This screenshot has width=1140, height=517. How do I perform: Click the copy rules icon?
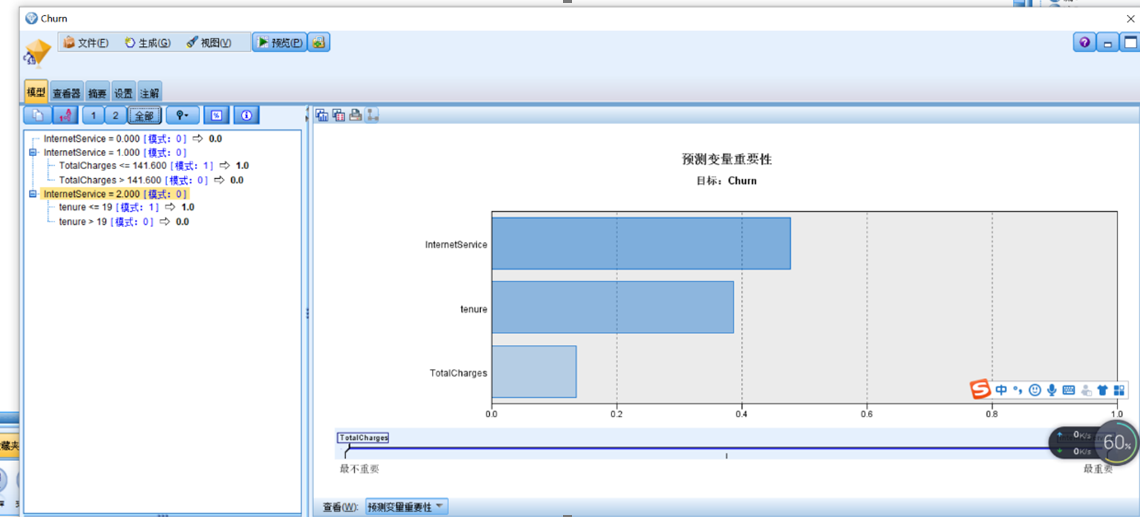[x=37, y=115]
